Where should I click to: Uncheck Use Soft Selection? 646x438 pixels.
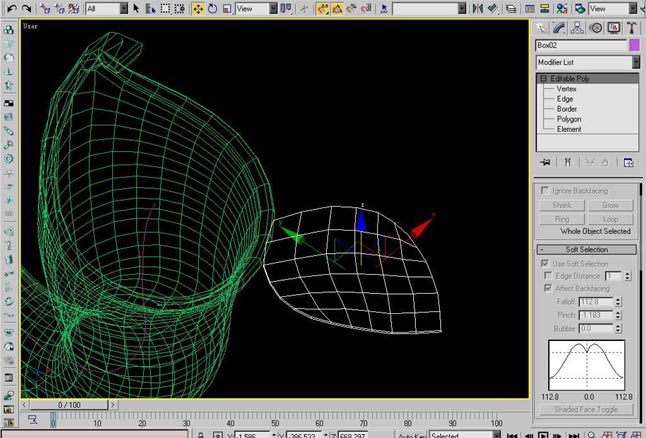pos(545,263)
